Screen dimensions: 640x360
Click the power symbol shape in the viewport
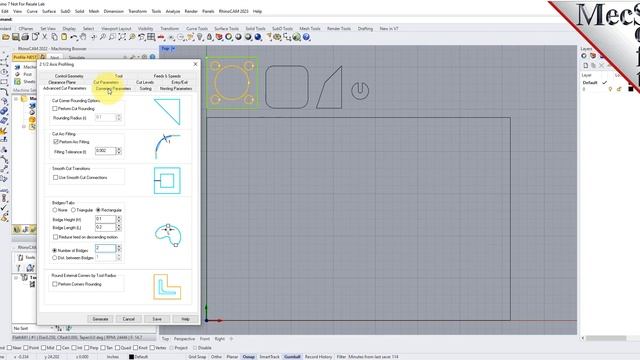coord(360,90)
